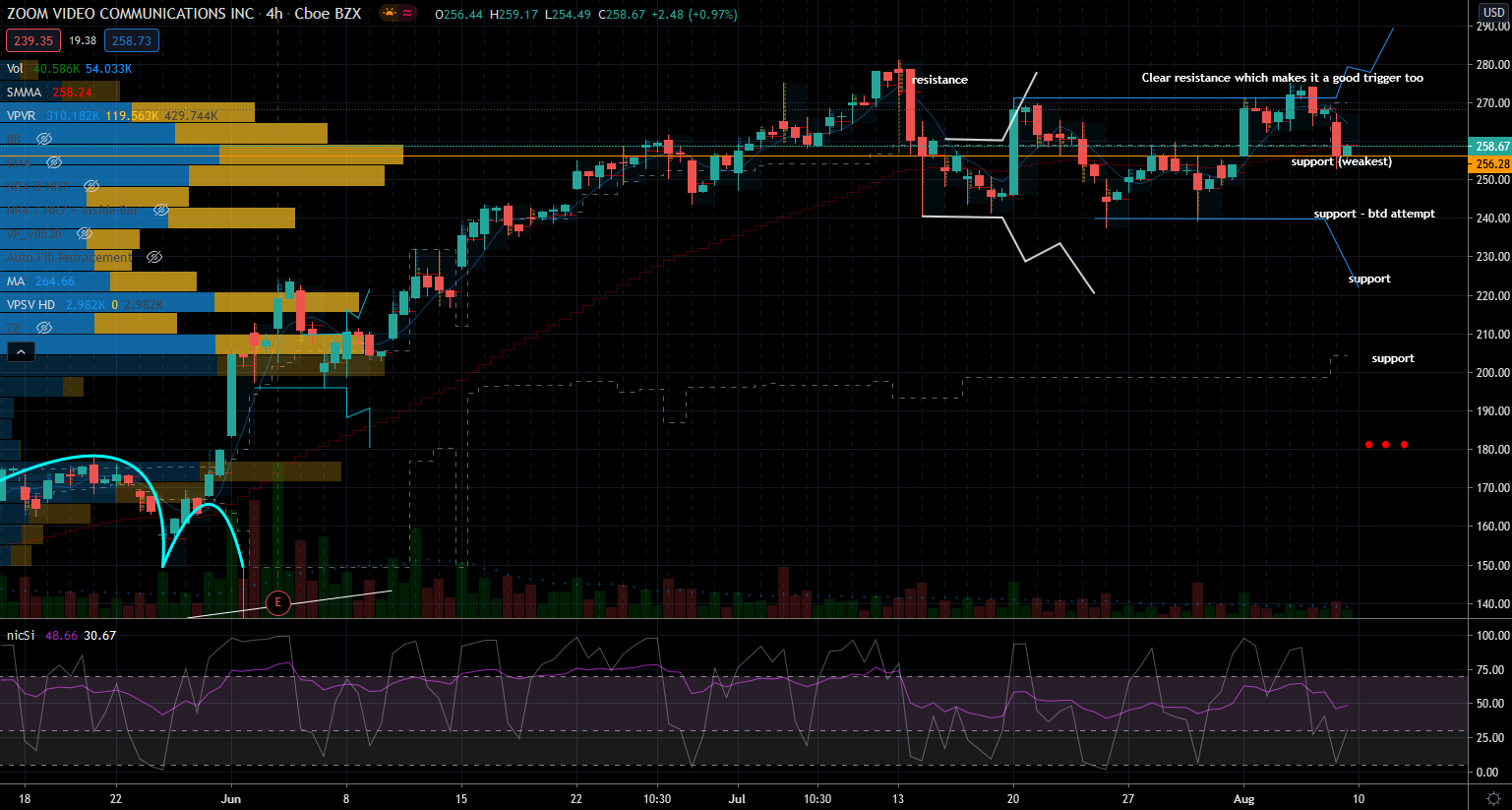Viewport: 1512px width, 810px height.
Task: Click the 'resistance' text annotation near the July peak
Action: (939, 80)
